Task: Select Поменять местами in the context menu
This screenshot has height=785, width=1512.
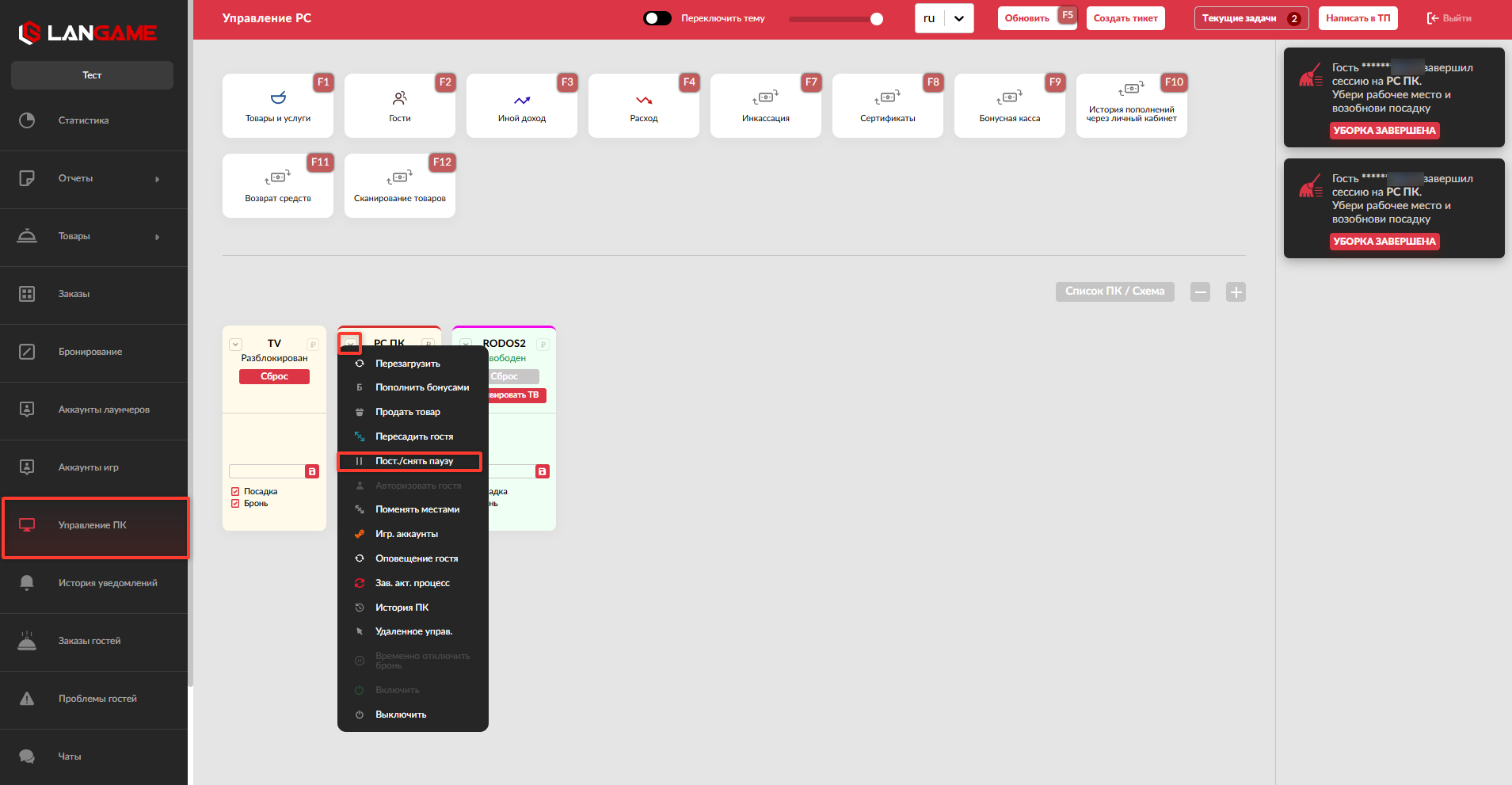Action: pos(413,509)
